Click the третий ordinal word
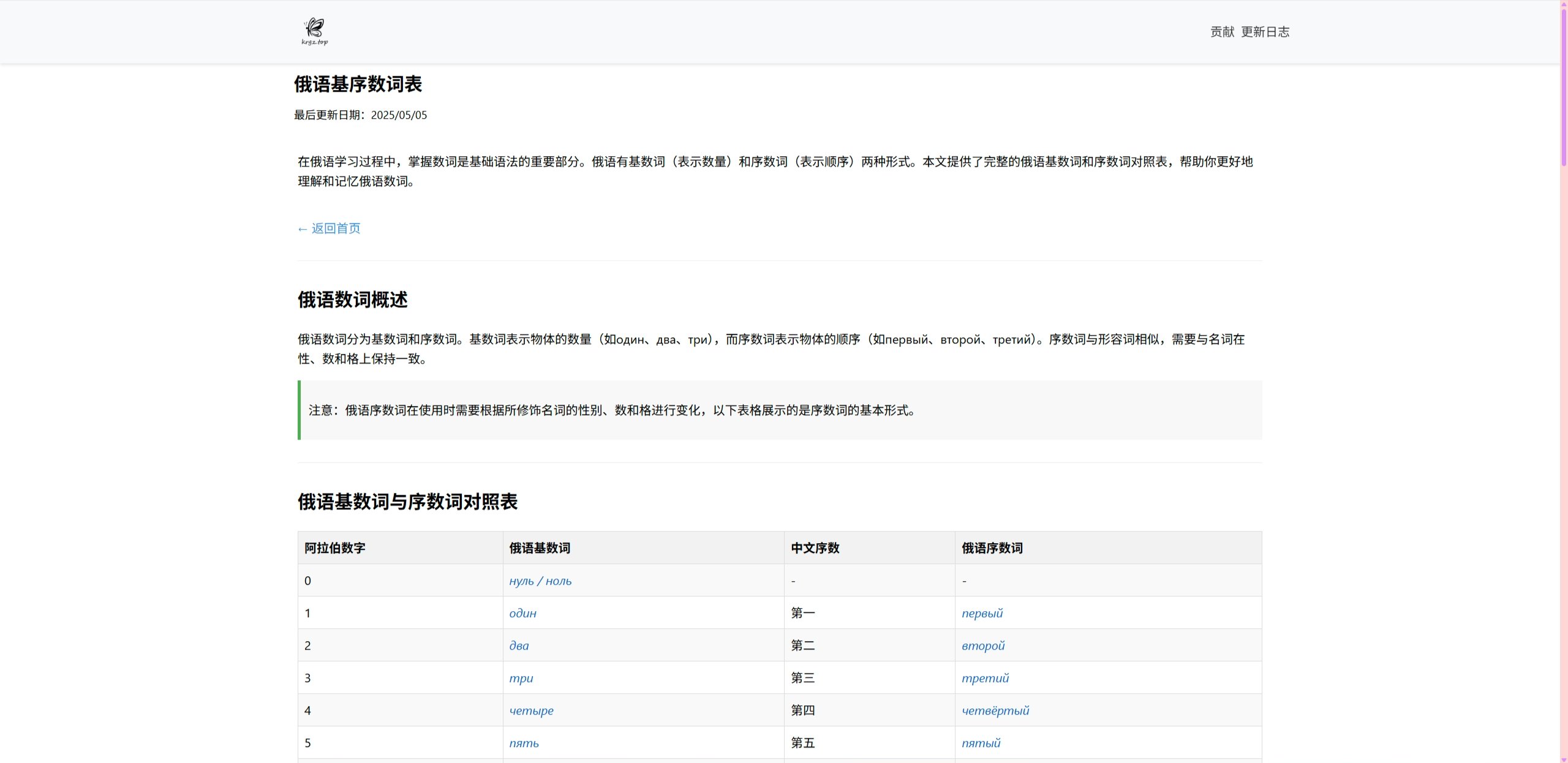The width and height of the screenshot is (1568, 763). pos(986,678)
